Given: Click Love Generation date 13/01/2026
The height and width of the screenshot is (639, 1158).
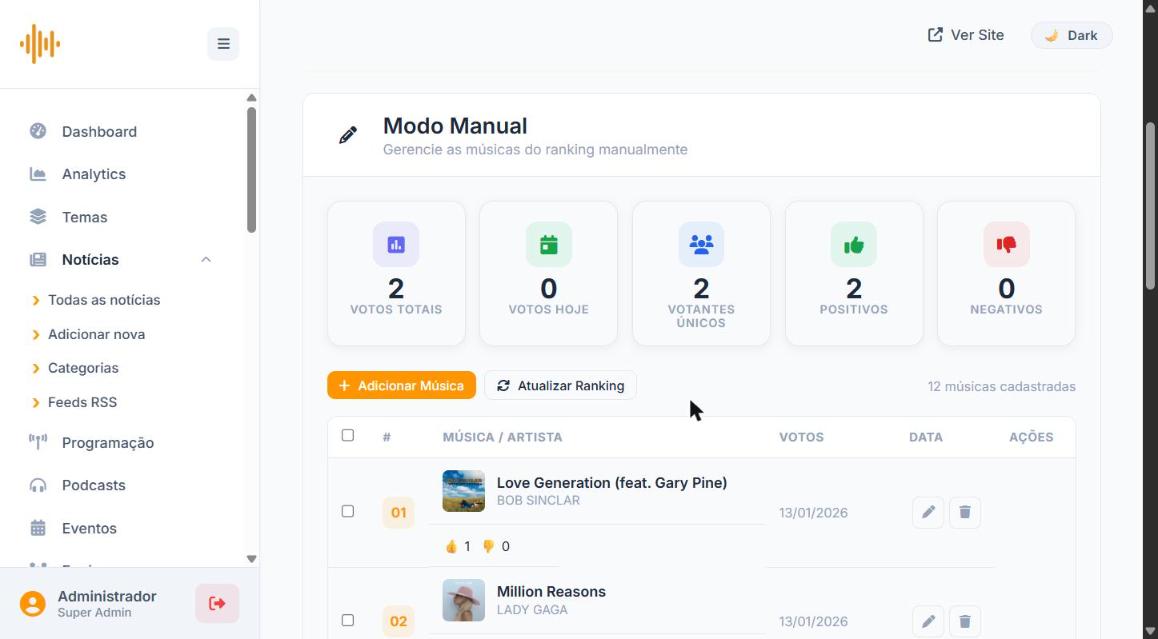Looking at the screenshot, I should click(813, 513).
